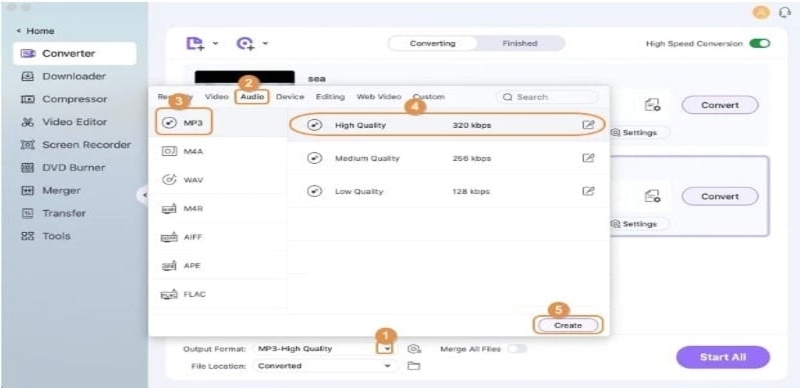The image size is (800, 388).
Task: Select the Audio format tab
Action: coord(252,96)
